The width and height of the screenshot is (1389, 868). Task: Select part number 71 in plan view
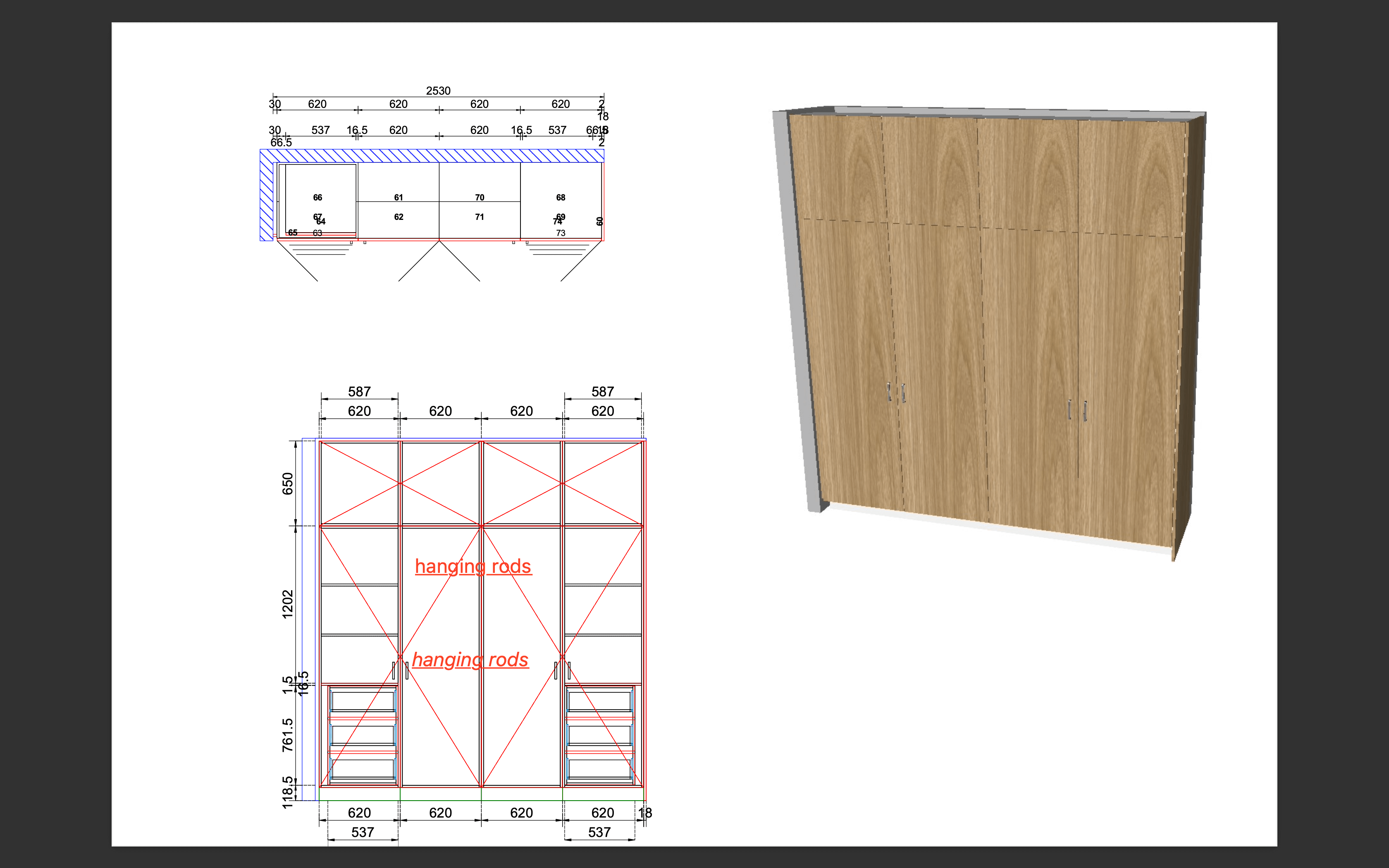(x=479, y=217)
